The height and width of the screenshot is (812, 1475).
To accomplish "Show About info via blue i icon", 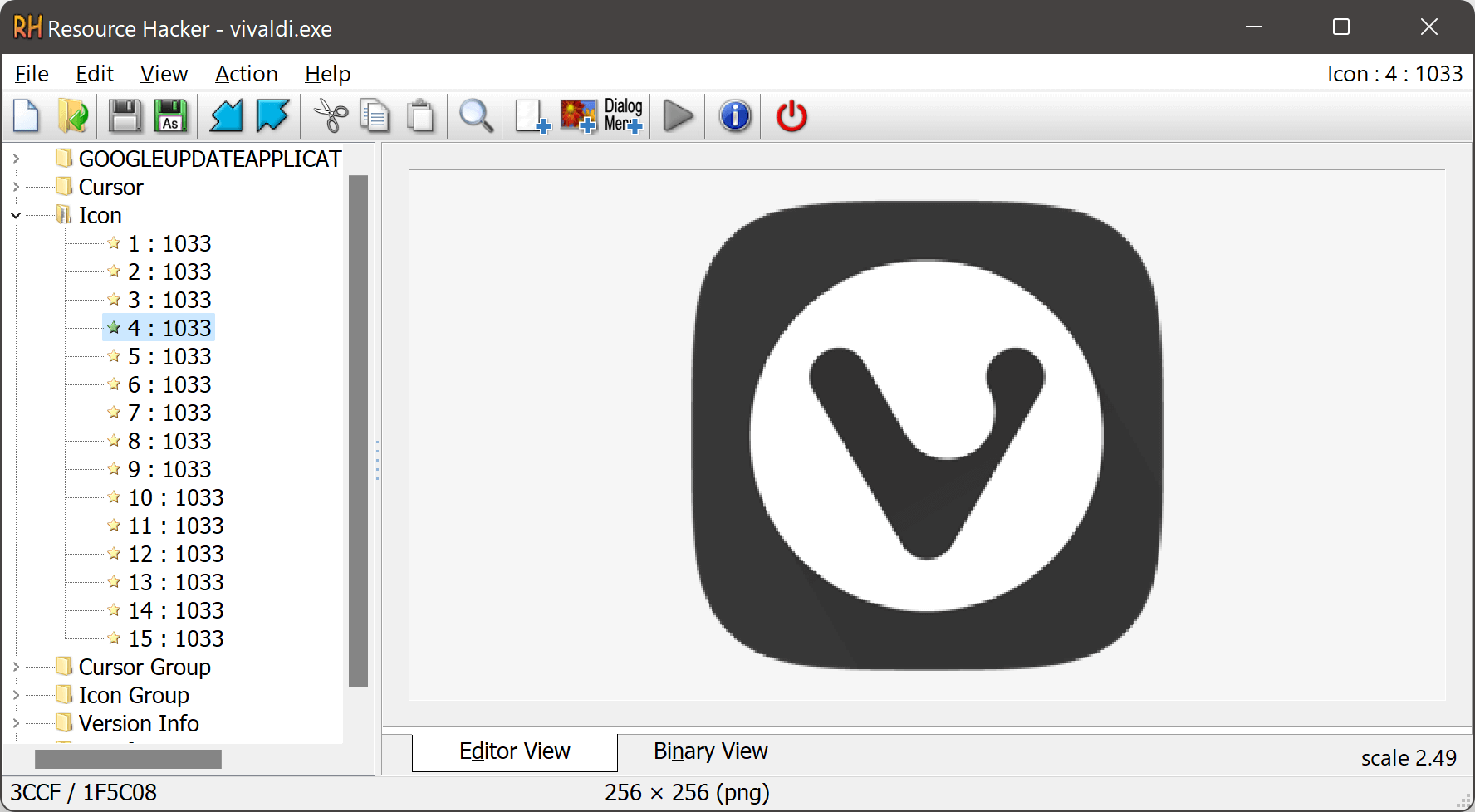I will (x=735, y=116).
